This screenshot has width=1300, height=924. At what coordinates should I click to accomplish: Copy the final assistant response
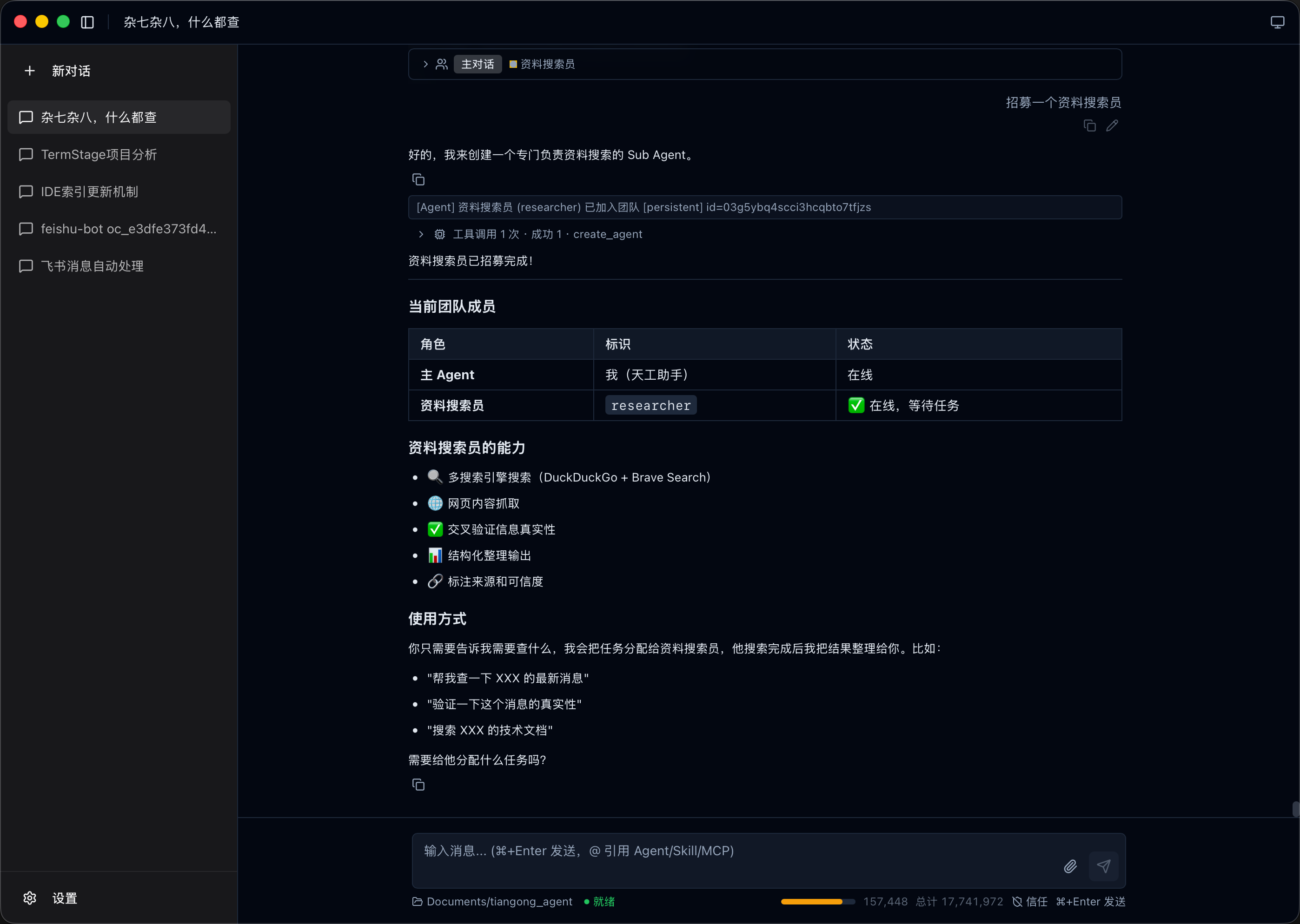click(418, 785)
